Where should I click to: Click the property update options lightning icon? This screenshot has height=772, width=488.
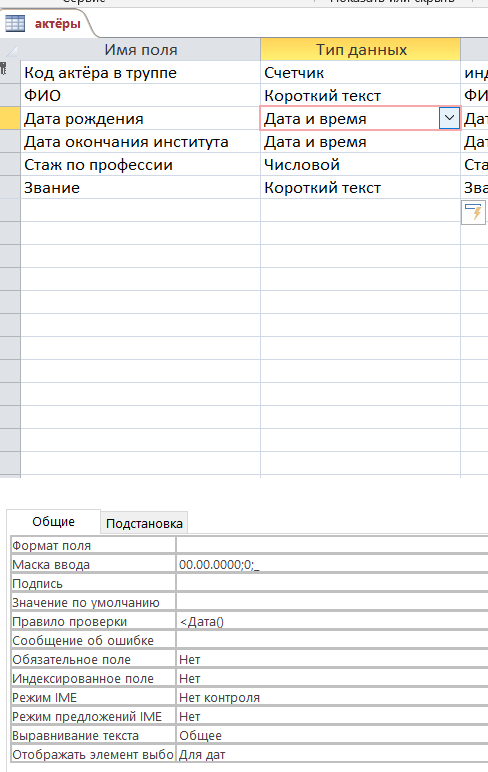[473, 212]
